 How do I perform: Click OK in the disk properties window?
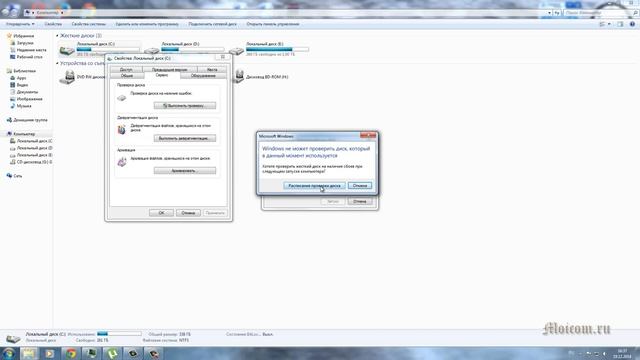(161, 213)
